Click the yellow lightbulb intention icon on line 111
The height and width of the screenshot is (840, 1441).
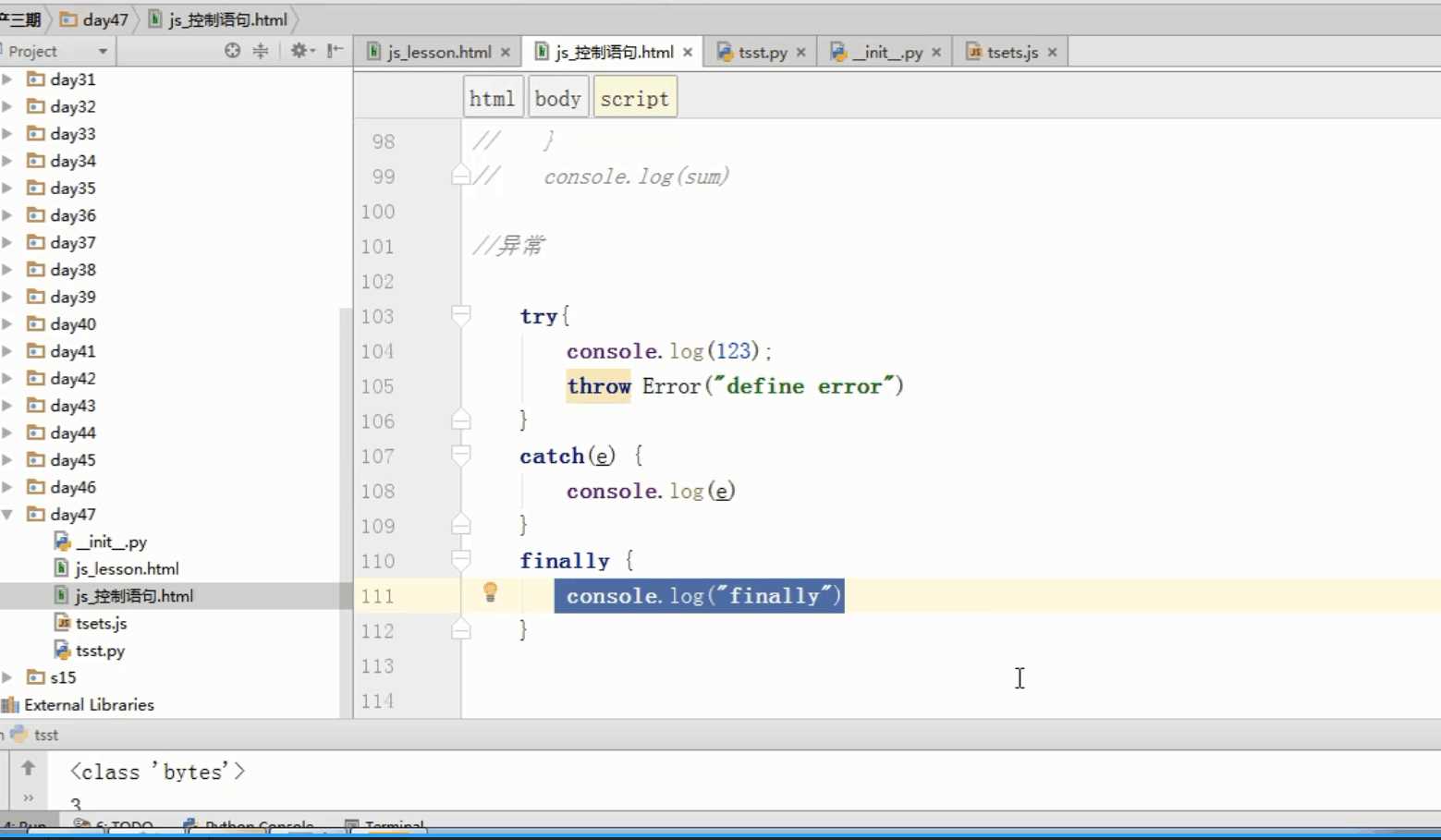pyautogui.click(x=491, y=593)
